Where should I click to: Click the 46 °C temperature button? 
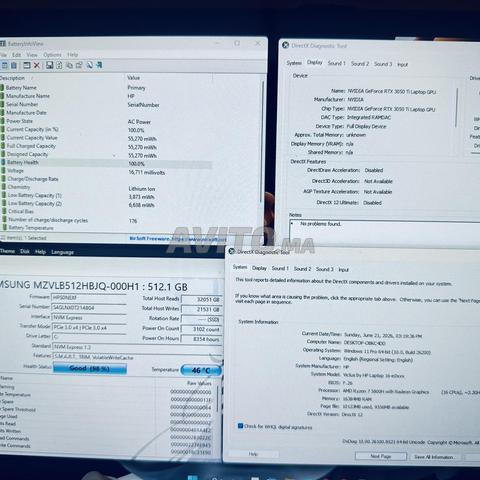click(x=201, y=370)
